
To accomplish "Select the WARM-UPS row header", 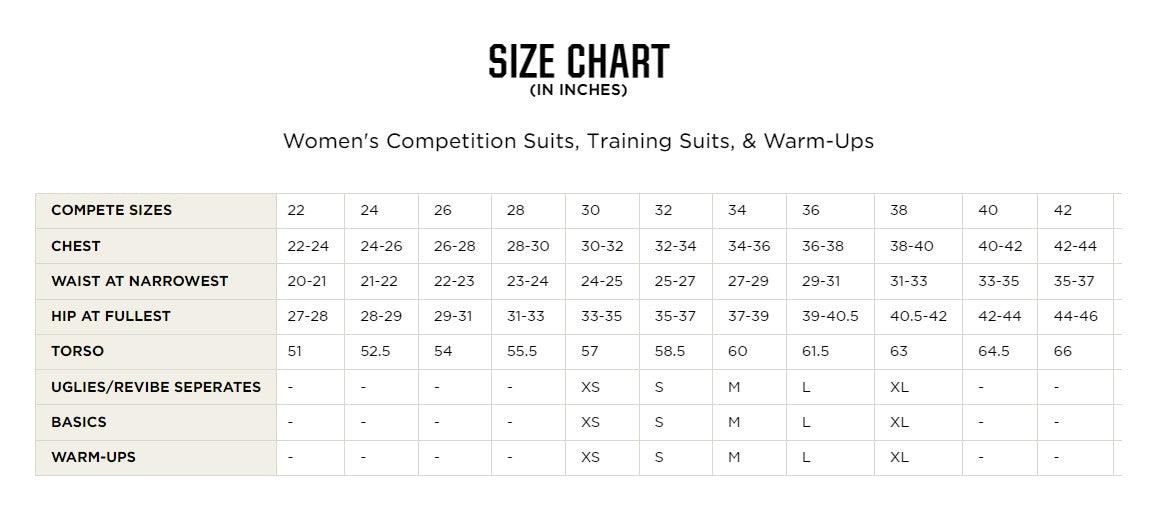I will pos(93,457).
